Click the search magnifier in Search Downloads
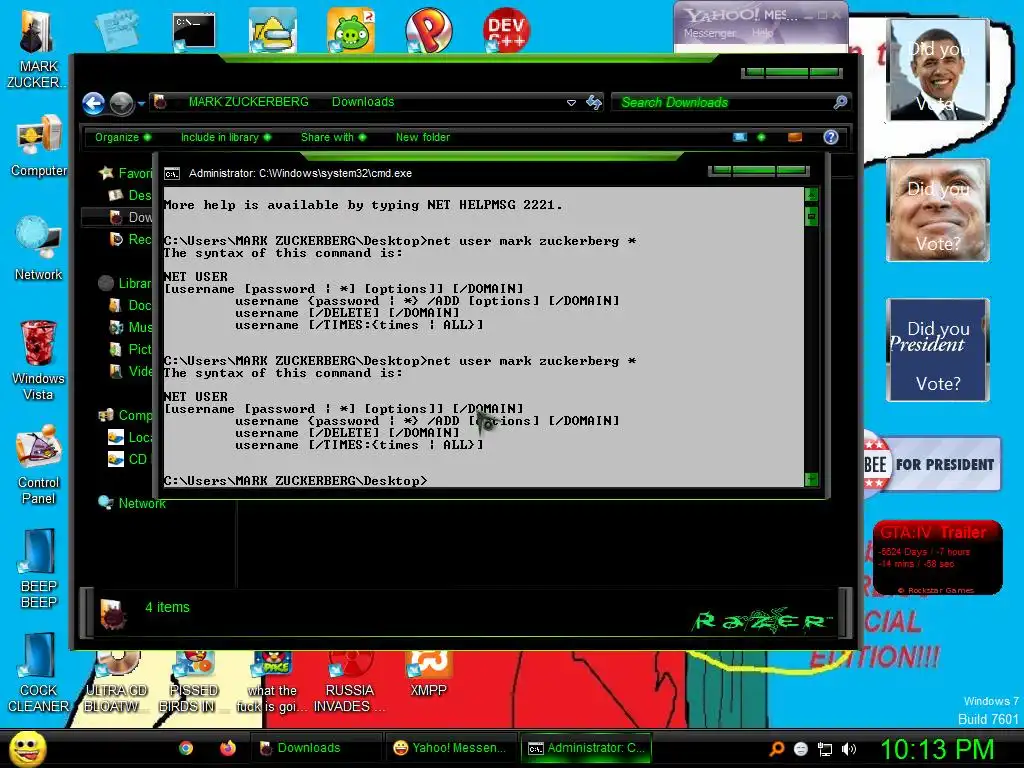The width and height of the screenshot is (1024, 768). tap(840, 103)
